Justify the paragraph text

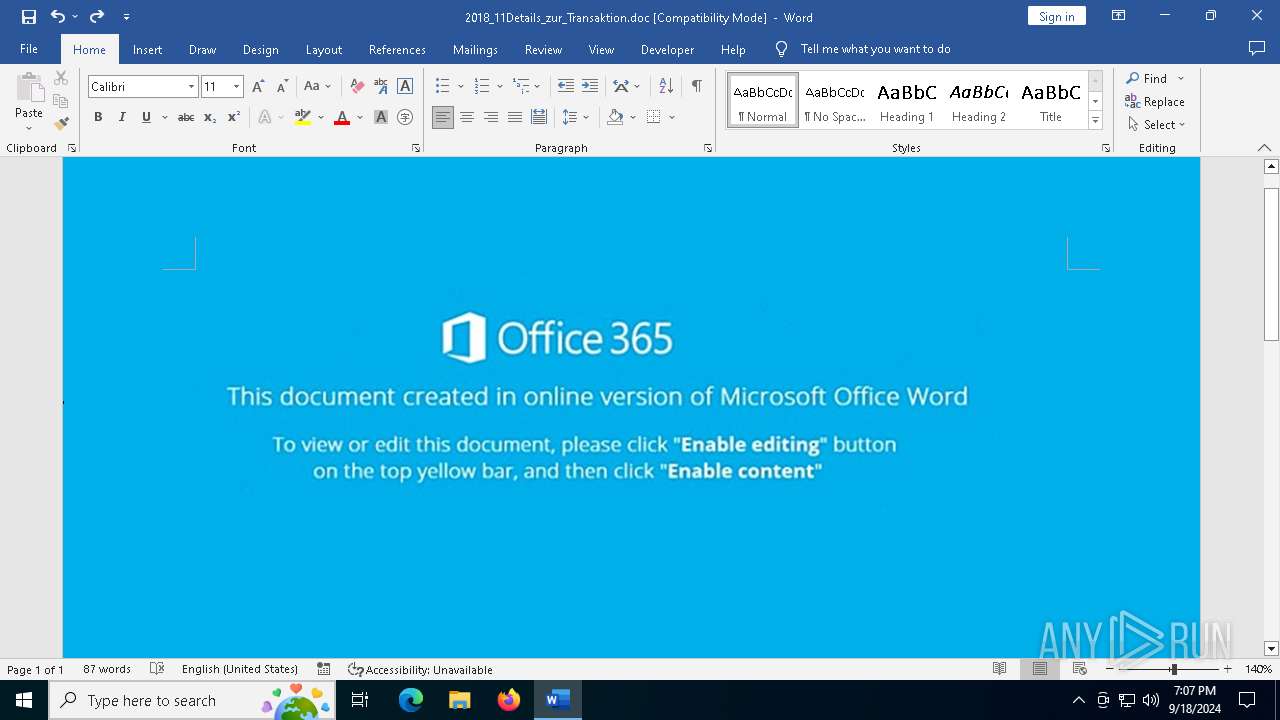(x=515, y=117)
